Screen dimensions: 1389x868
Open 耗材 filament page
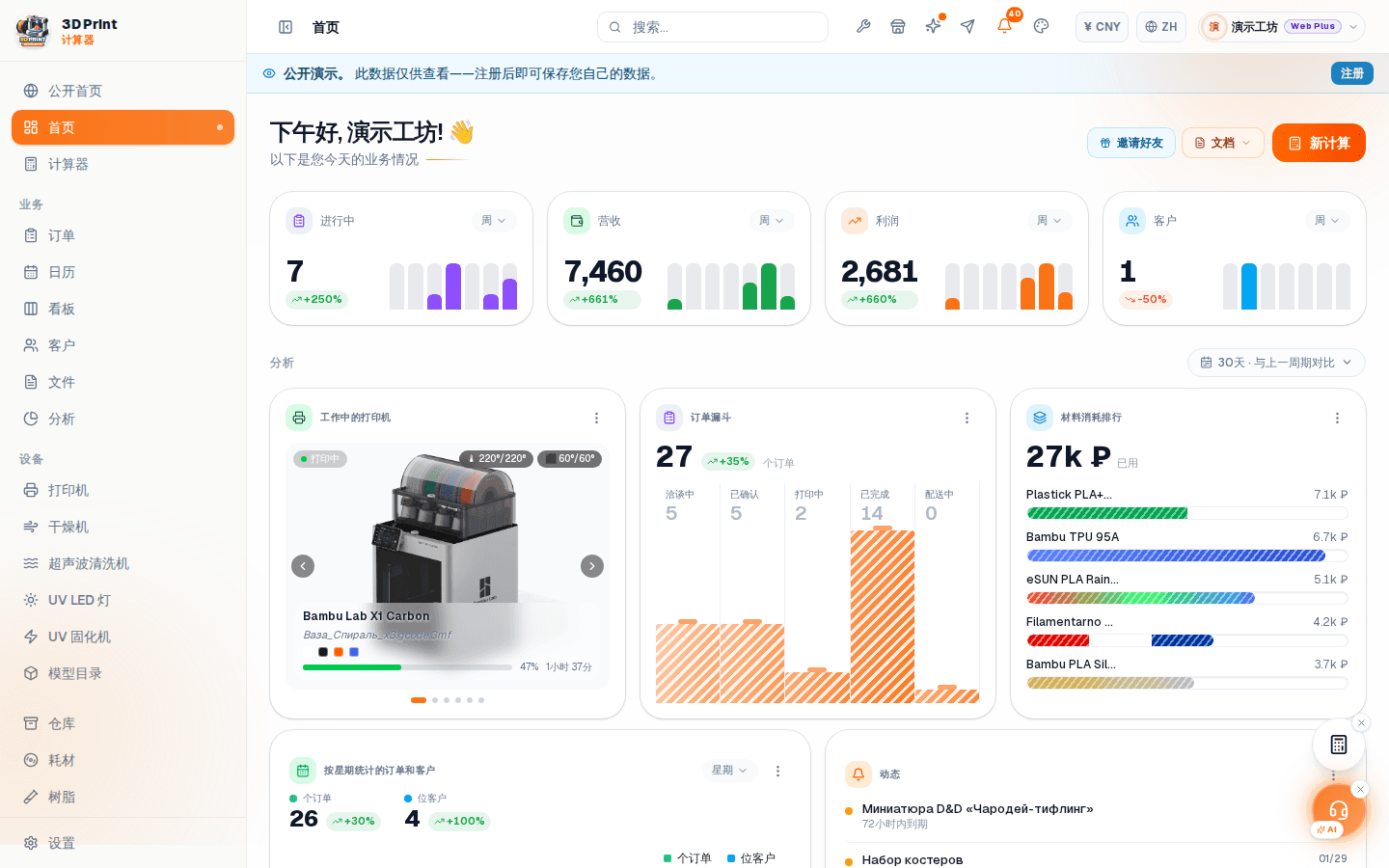coord(123,760)
